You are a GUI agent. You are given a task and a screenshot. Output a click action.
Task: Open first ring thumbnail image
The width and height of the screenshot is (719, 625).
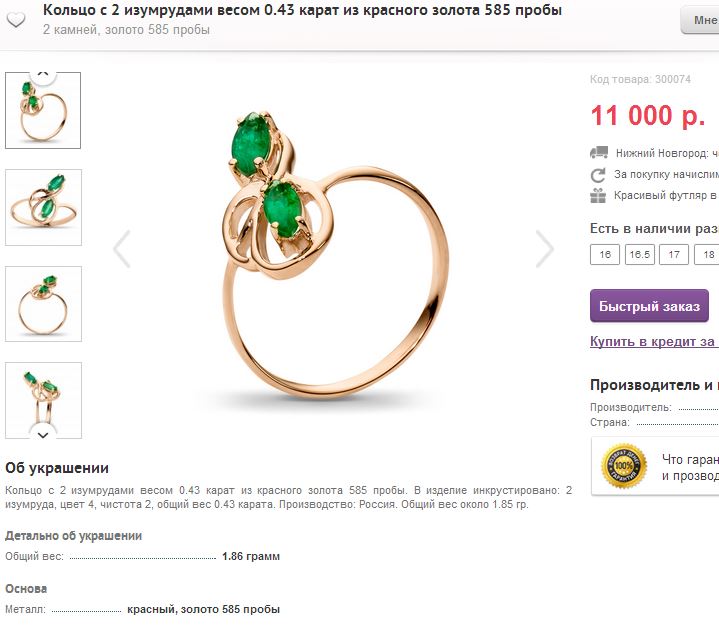[x=43, y=111]
